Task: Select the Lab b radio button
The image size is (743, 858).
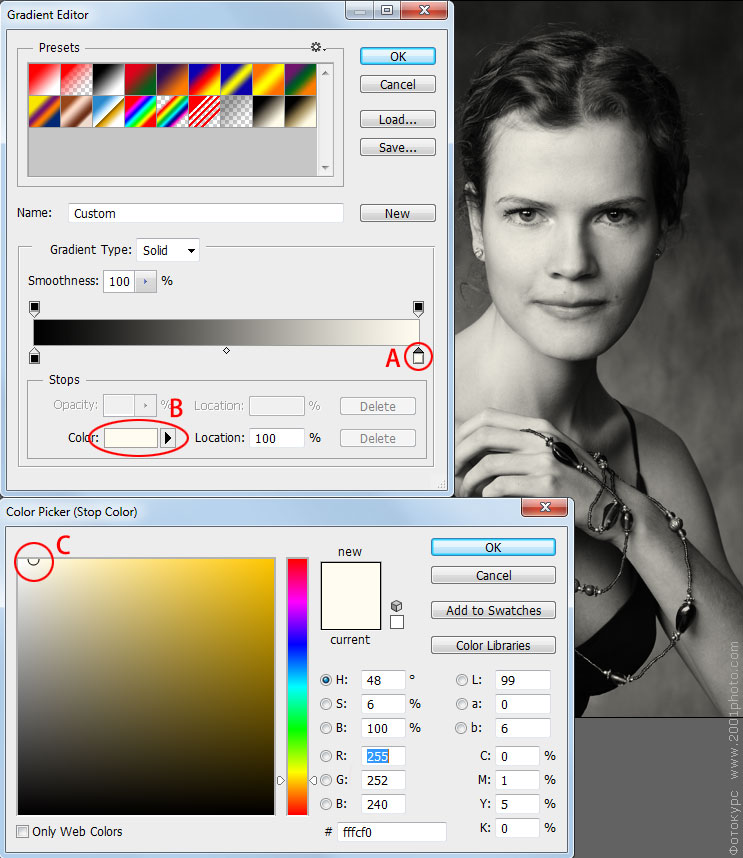Action: tap(462, 728)
